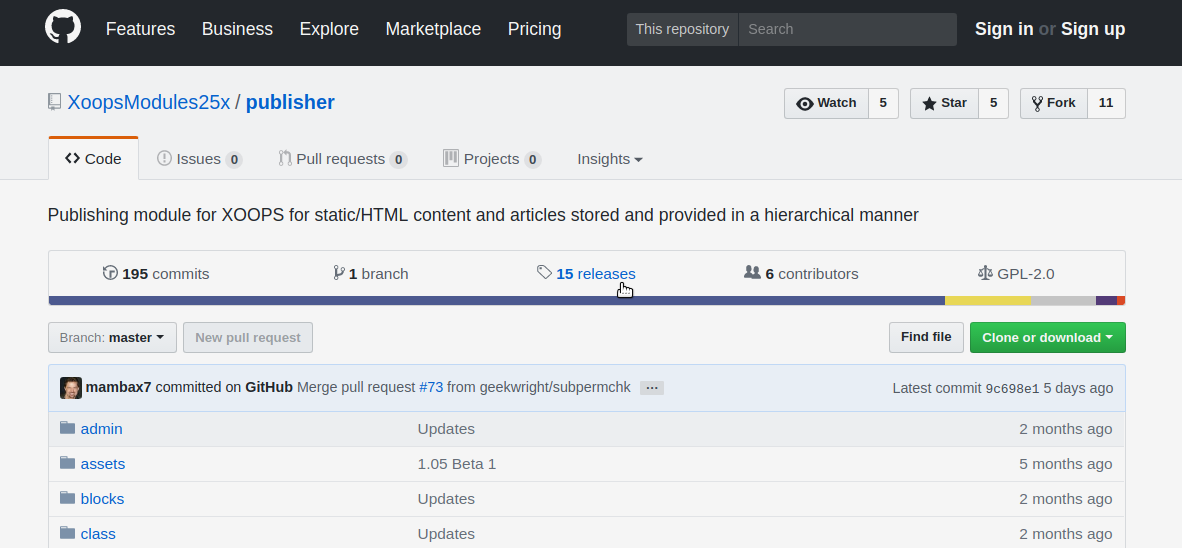Open Explore in the top navigation
The width and height of the screenshot is (1182, 548).
click(x=329, y=29)
